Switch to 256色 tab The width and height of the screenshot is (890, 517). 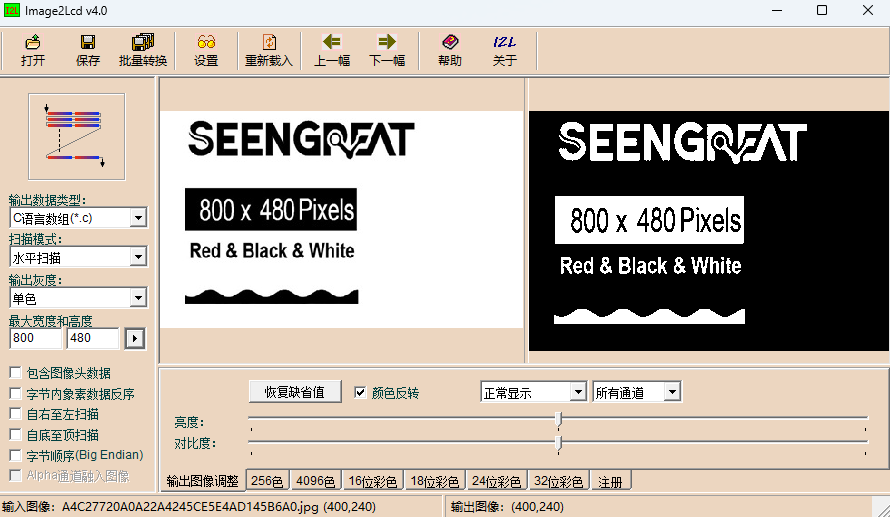(267, 481)
